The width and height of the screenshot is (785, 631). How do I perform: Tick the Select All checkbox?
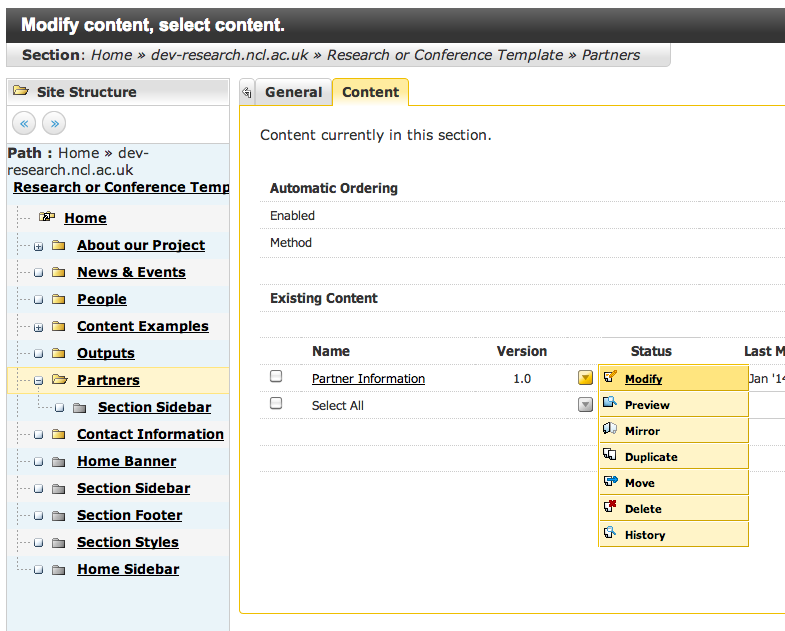pyautogui.click(x=276, y=404)
